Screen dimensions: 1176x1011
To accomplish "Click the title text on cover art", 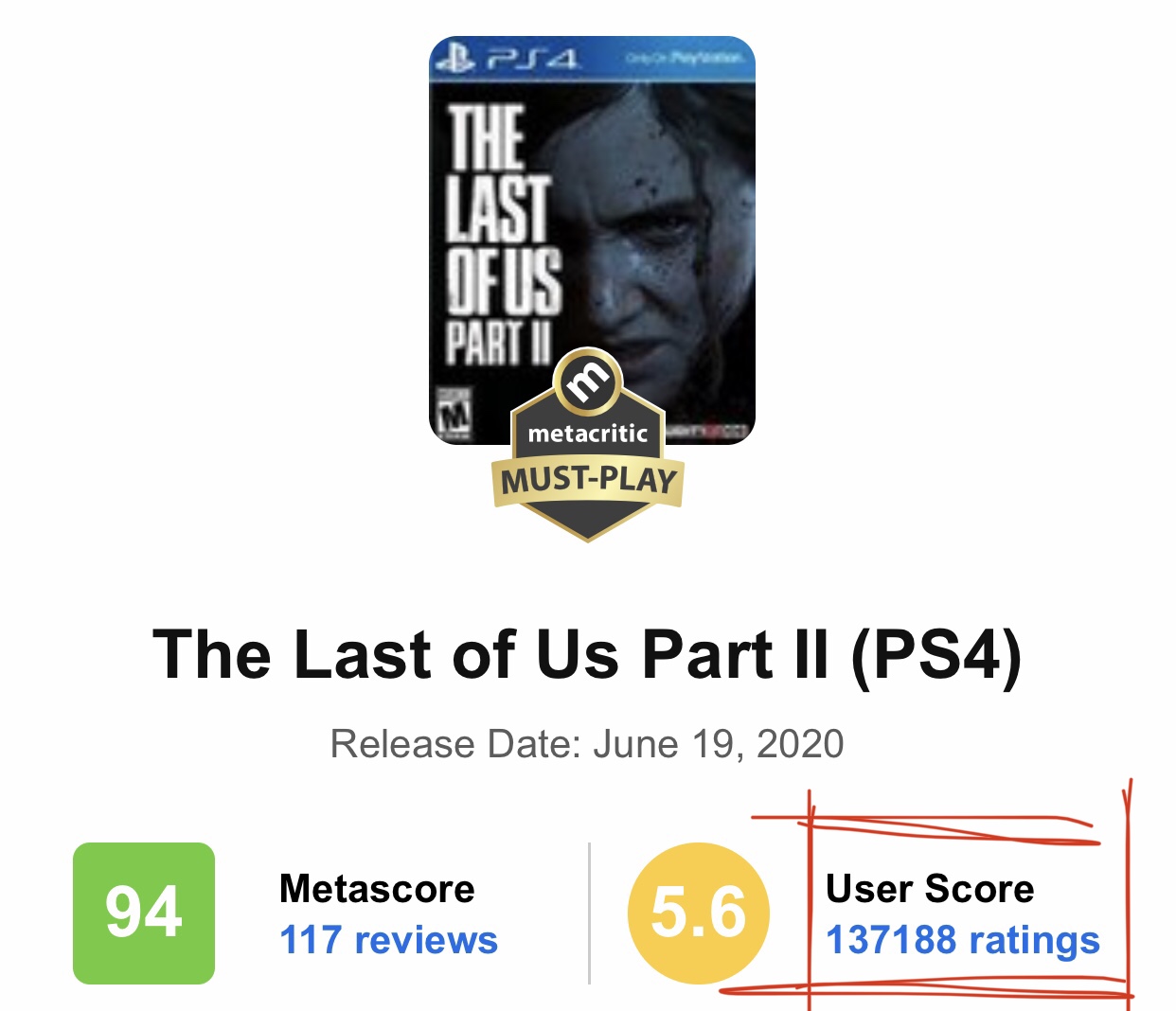I will coord(502,235).
